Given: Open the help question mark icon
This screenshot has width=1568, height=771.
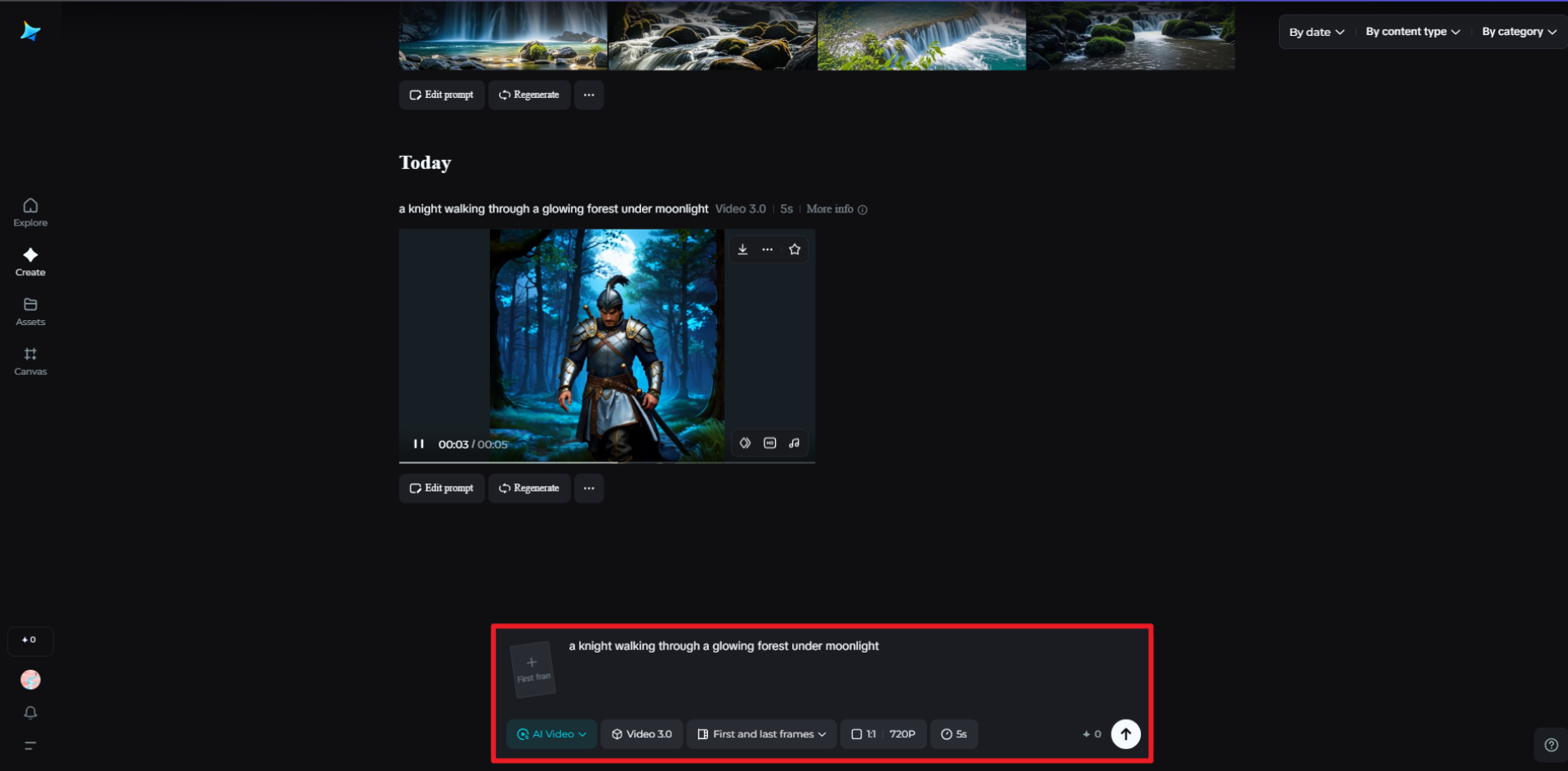Looking at the screenshot, I should pos(1551,745).
